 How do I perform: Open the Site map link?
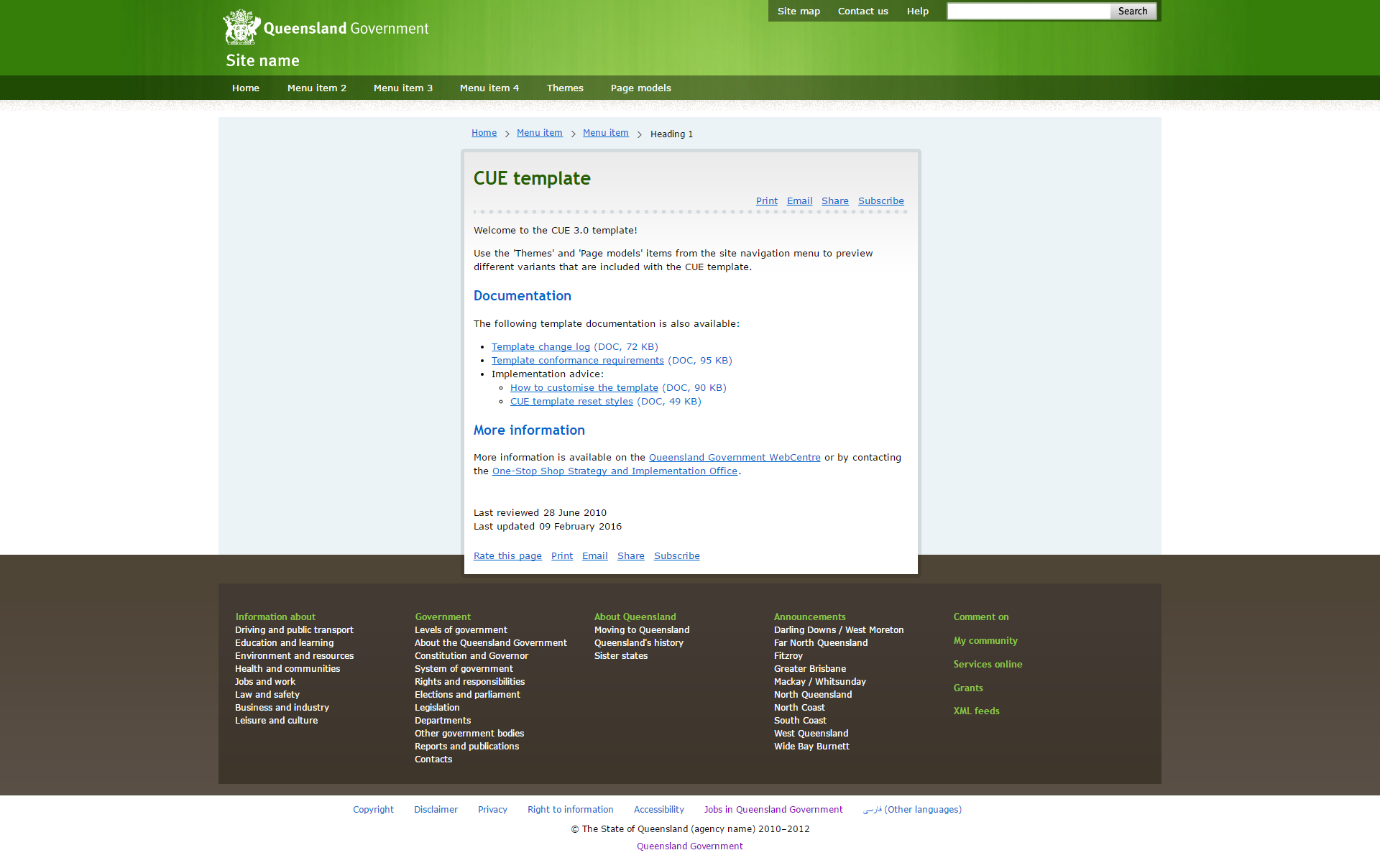pyautogui.click(x=799, y=11)
